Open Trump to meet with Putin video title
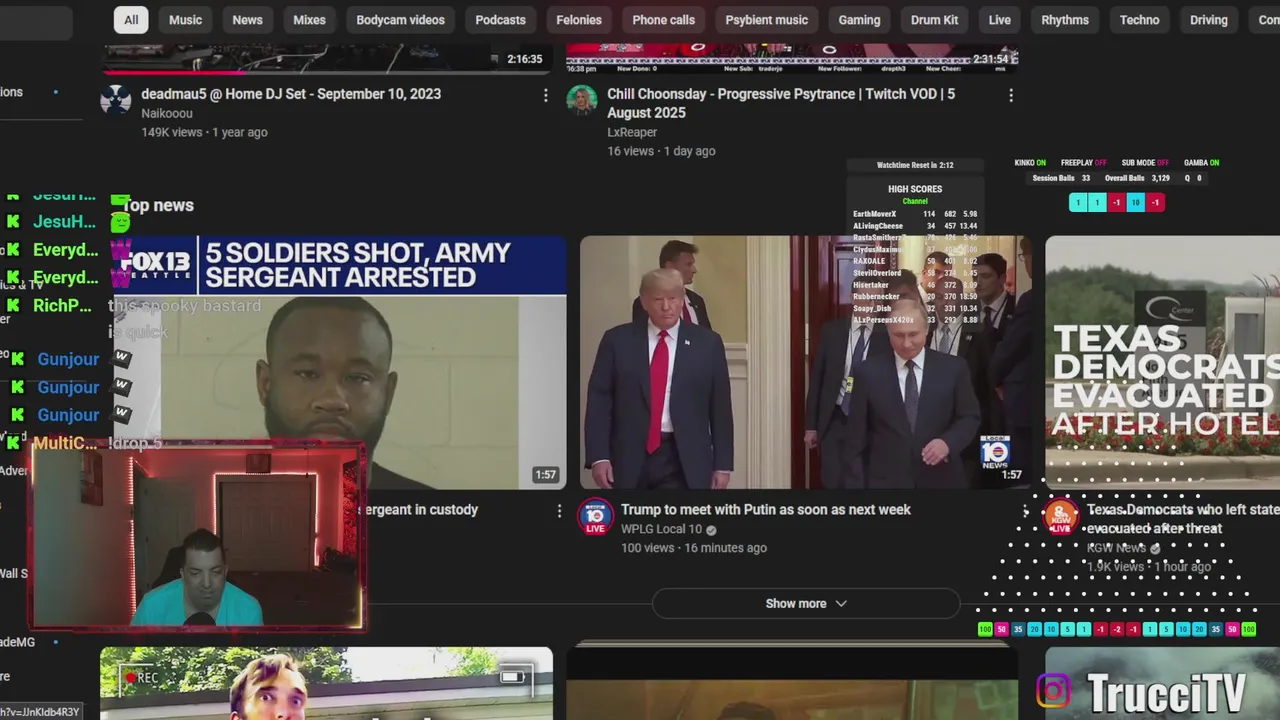The image size is (1280, 720). pos(766,510)
